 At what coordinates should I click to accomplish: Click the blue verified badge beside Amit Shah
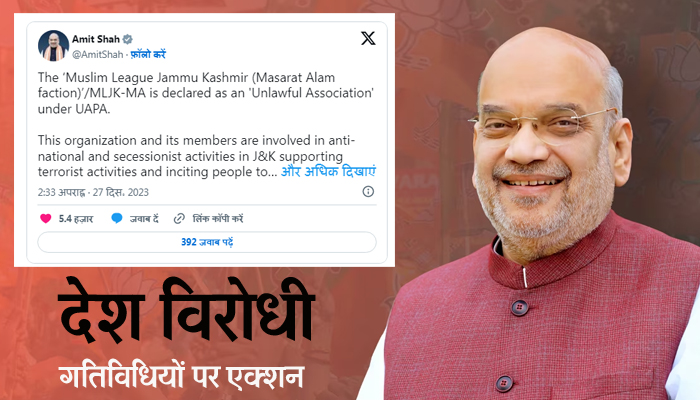(x=127, y=39)
